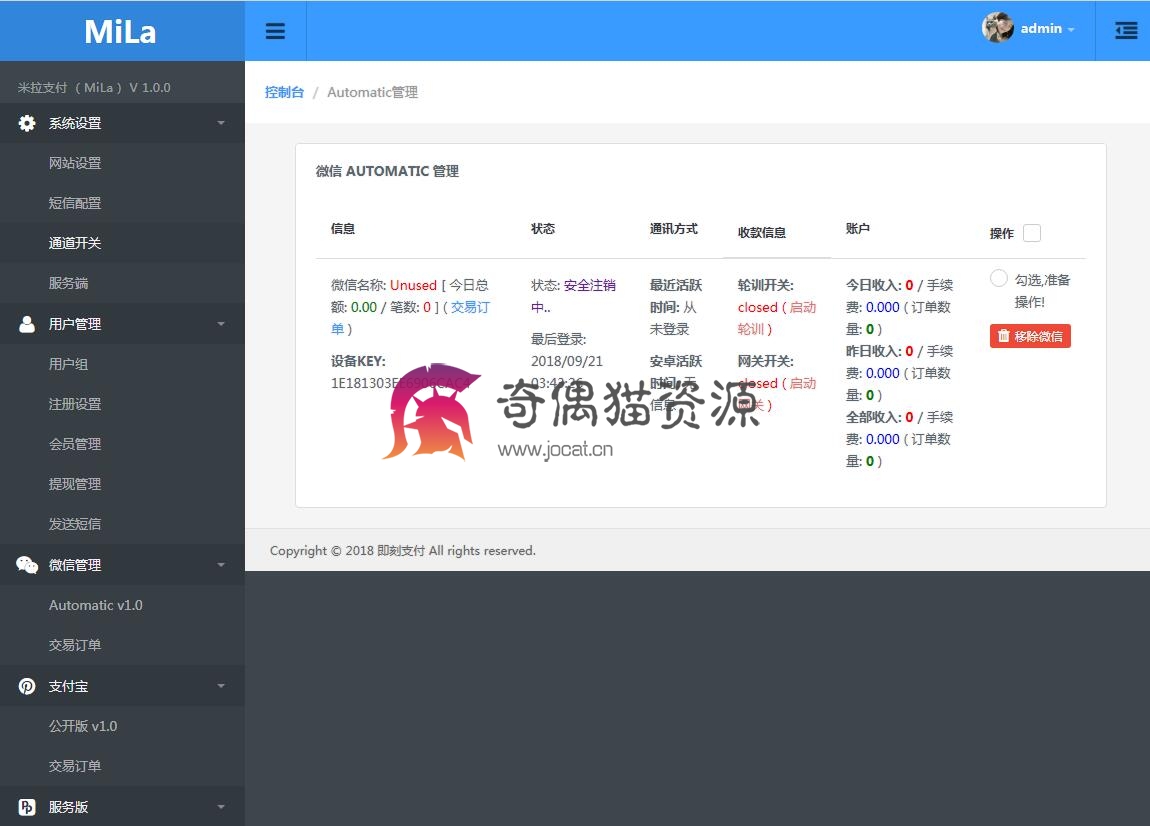This screenshot has height=826, width=1150.
Task: Open 交易订单 under 微信管理
Action: click(x=75, y=645)
